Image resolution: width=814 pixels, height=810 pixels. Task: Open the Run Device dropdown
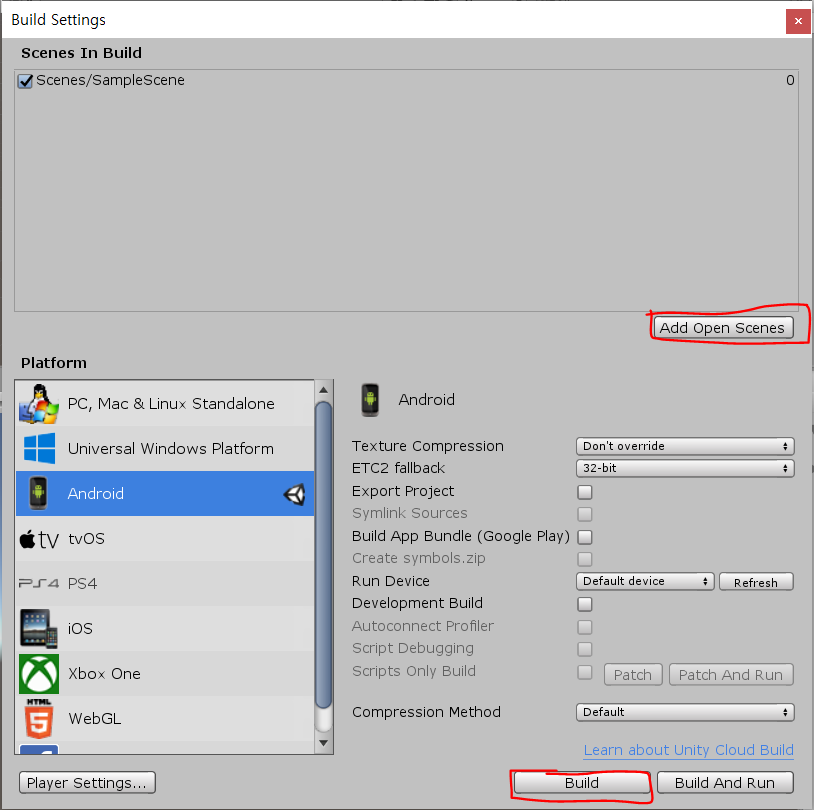645,581
